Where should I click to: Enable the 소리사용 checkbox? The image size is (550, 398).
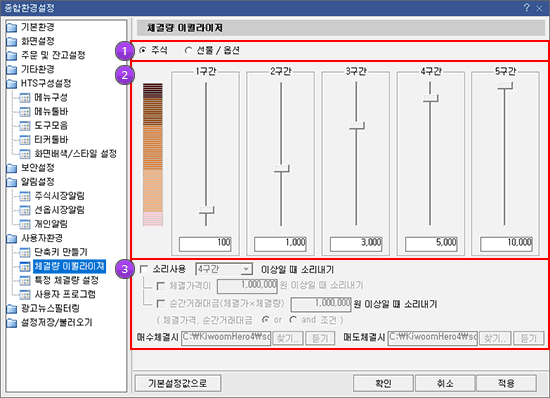(x=143, y=269)
